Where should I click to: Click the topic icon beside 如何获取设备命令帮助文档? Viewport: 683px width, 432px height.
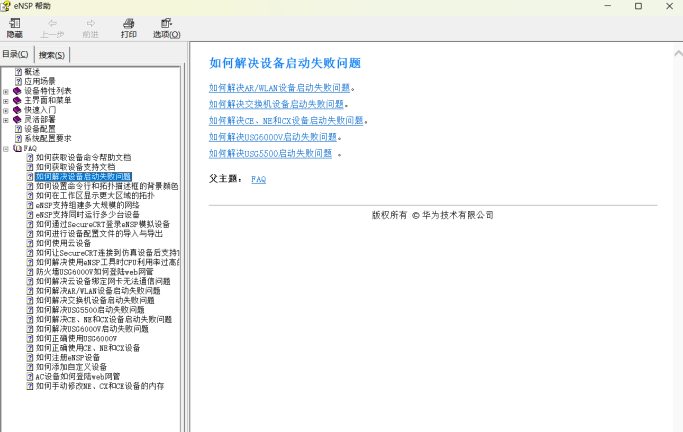point(30,158)
